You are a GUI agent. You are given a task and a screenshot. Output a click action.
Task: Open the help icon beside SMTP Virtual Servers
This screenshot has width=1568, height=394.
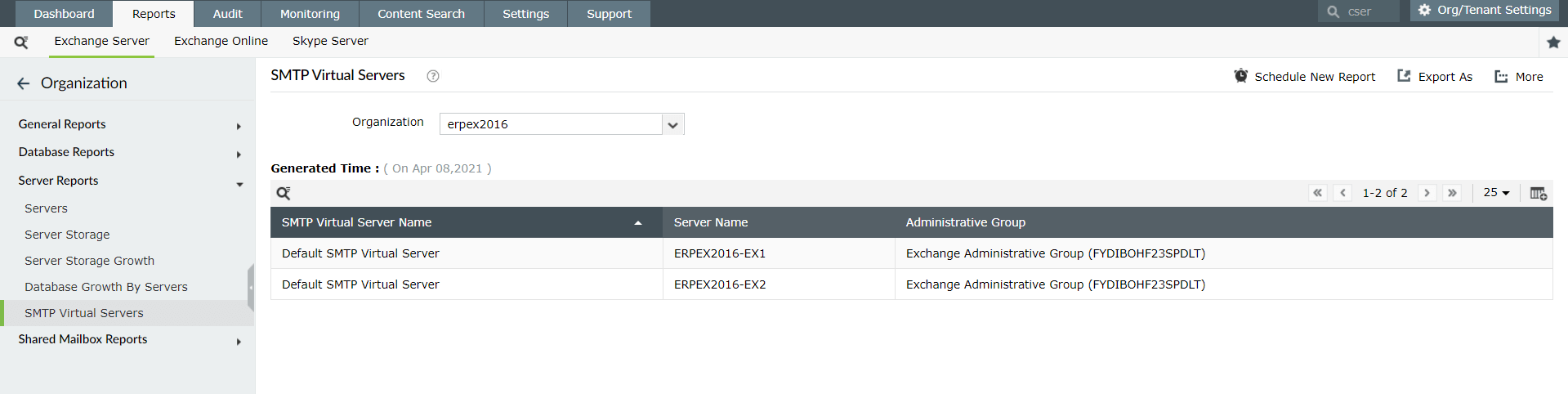(x=433, y=76)
